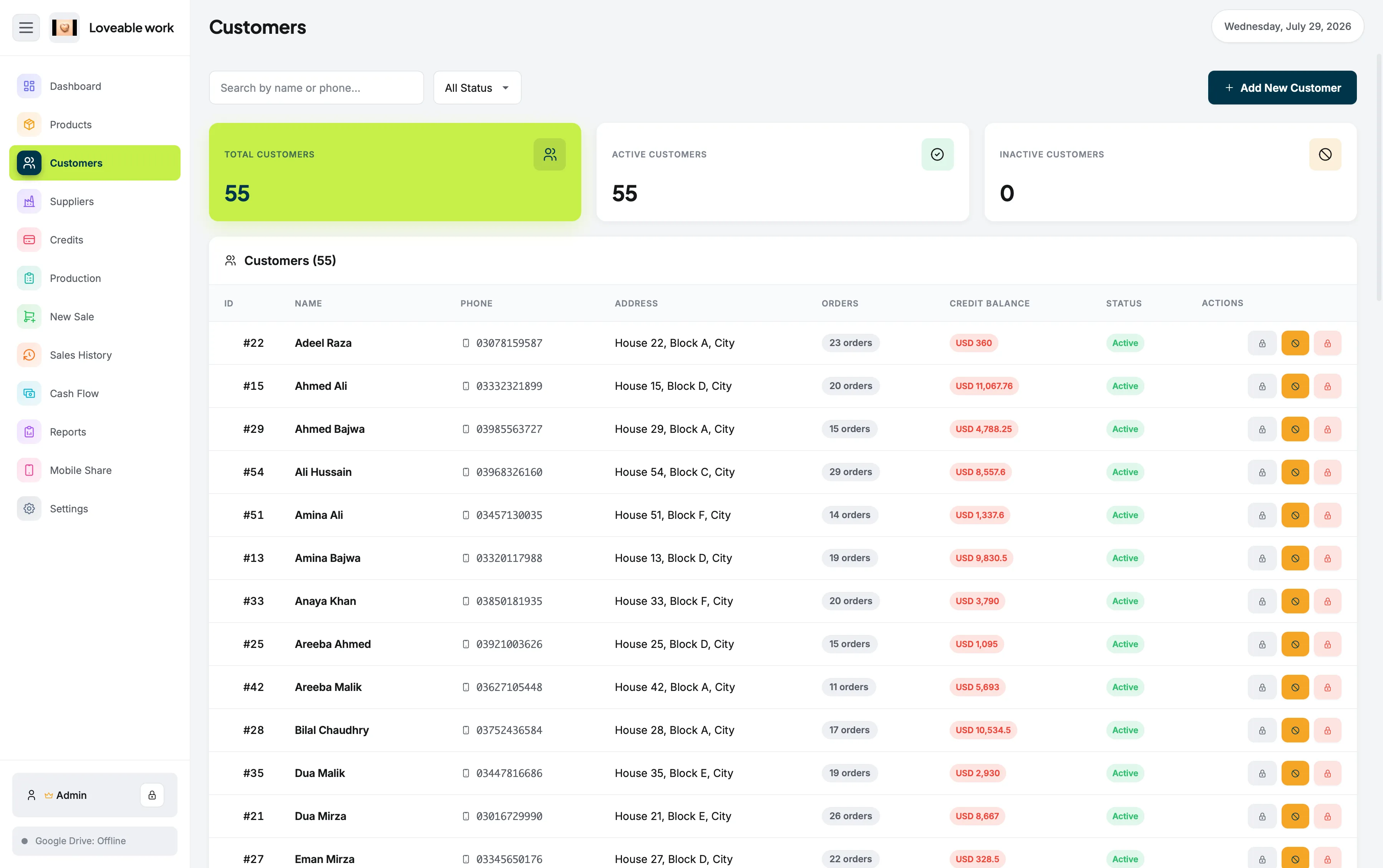Click the orange ban icon for Amina Ali
This screenshot has height=868, width=1383.
click(1295, 515)
